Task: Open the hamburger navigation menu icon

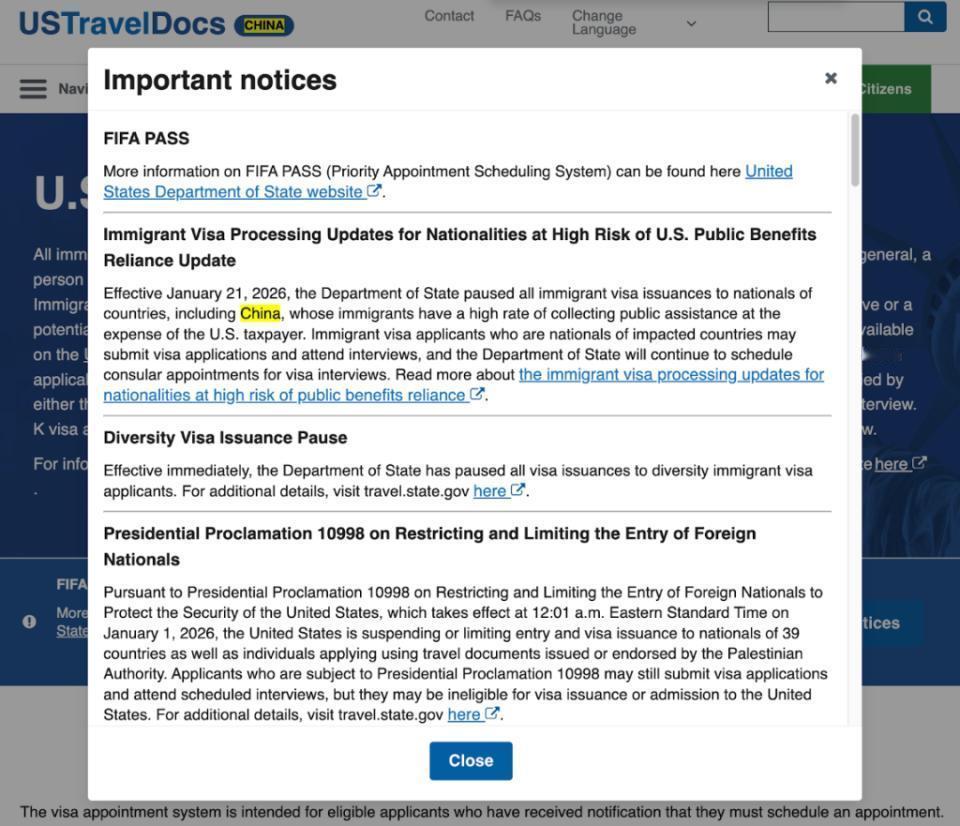Action: click(33, 89)
